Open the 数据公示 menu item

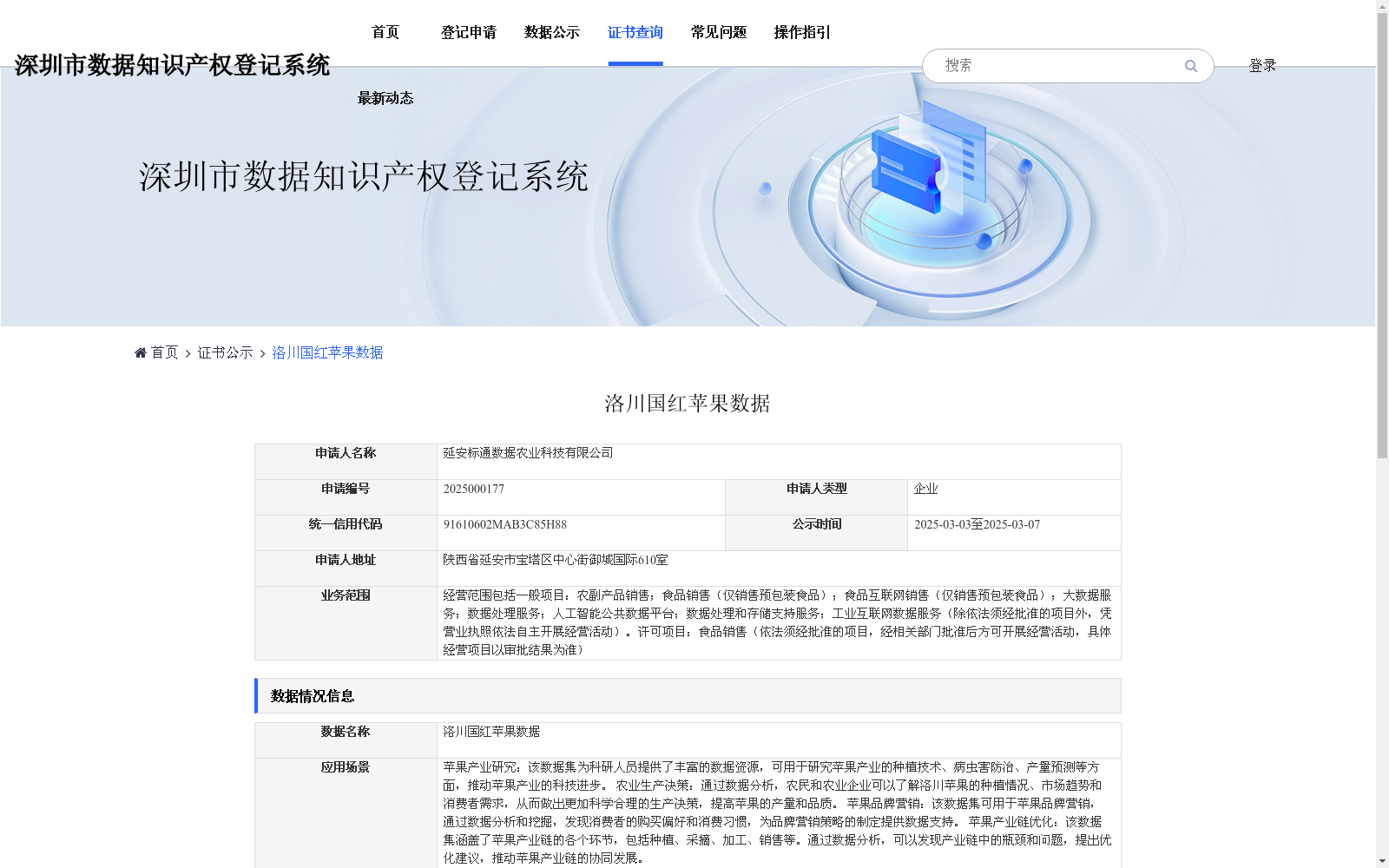pos(550,32)
